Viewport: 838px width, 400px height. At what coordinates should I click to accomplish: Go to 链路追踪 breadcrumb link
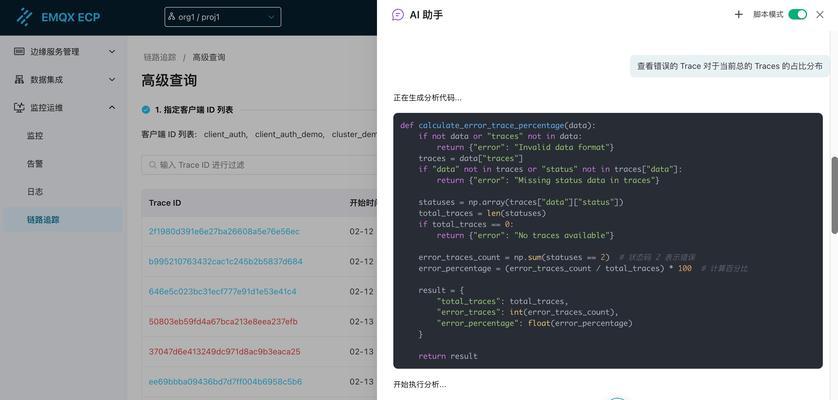pyautogui.click(x=160, y=57)
